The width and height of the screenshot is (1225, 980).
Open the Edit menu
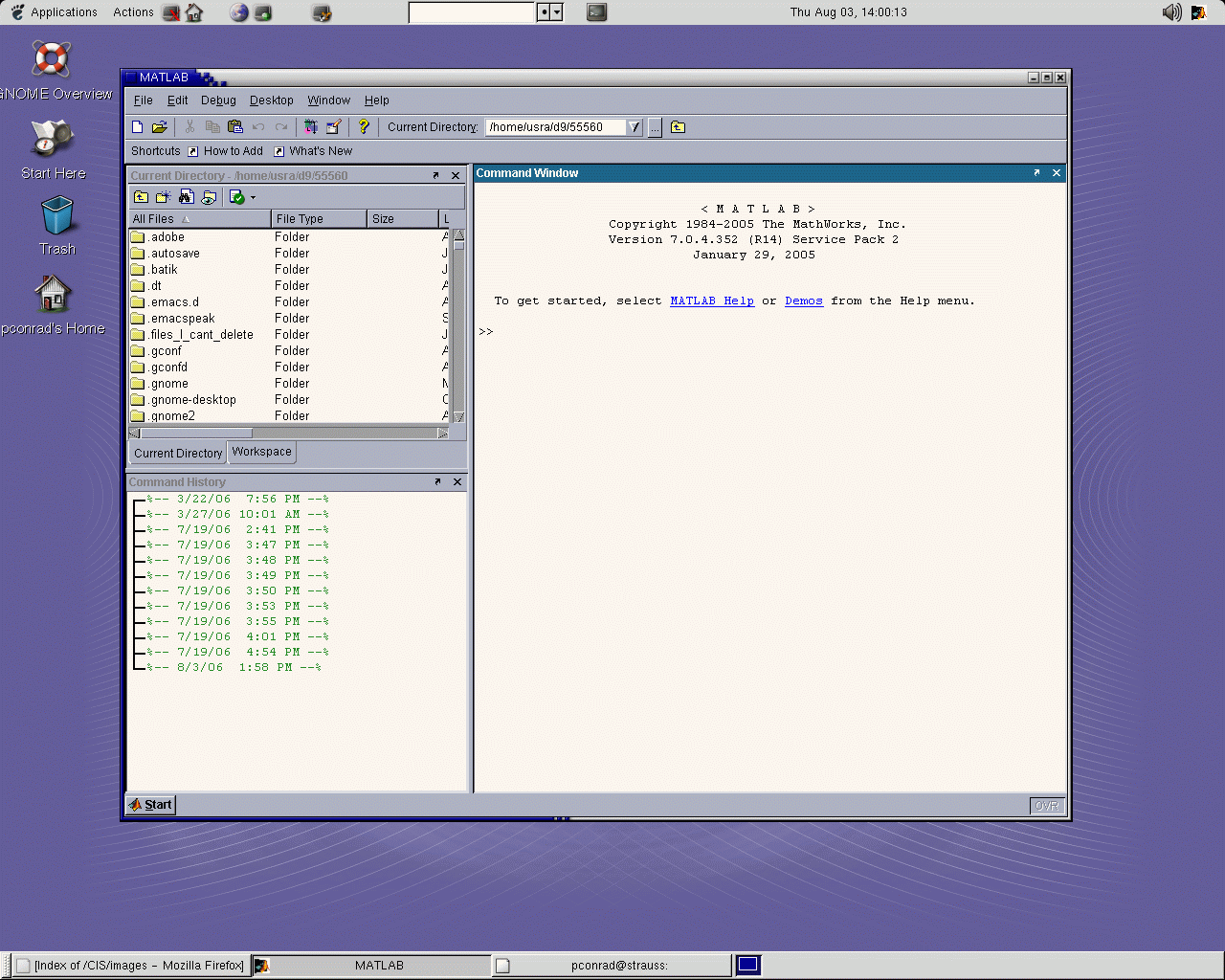(x=178, y=100)
